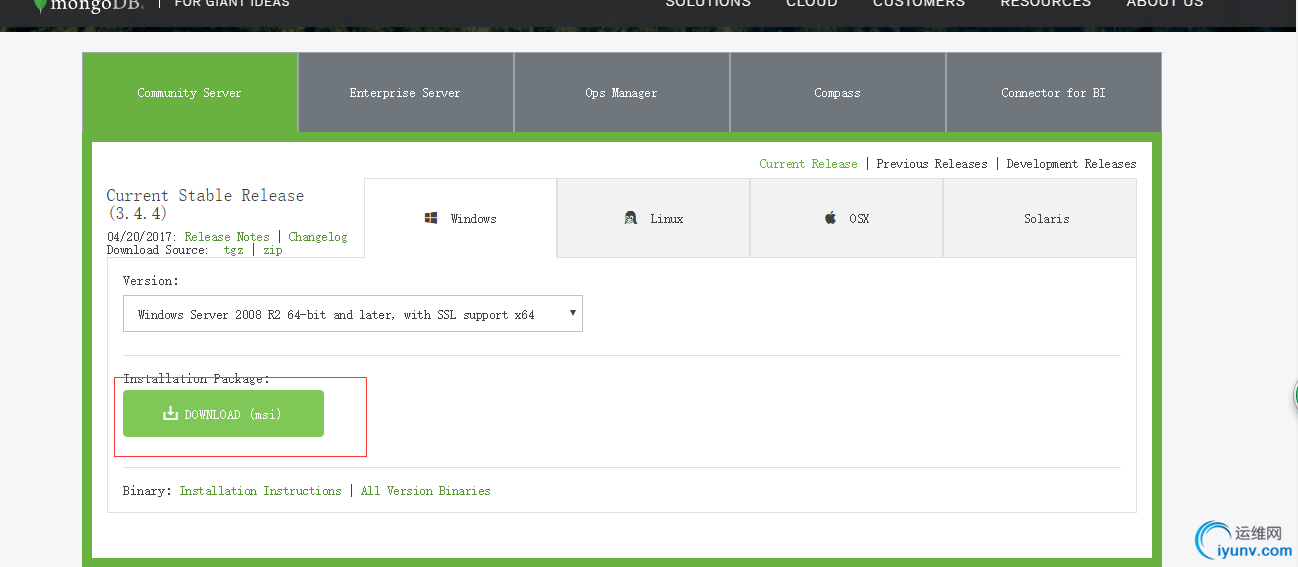The width and height of the screenshot is (1298, 567).
Task: Open the CUSTOMERS menu
Action: pyautogui.click(x=919, y=4)
